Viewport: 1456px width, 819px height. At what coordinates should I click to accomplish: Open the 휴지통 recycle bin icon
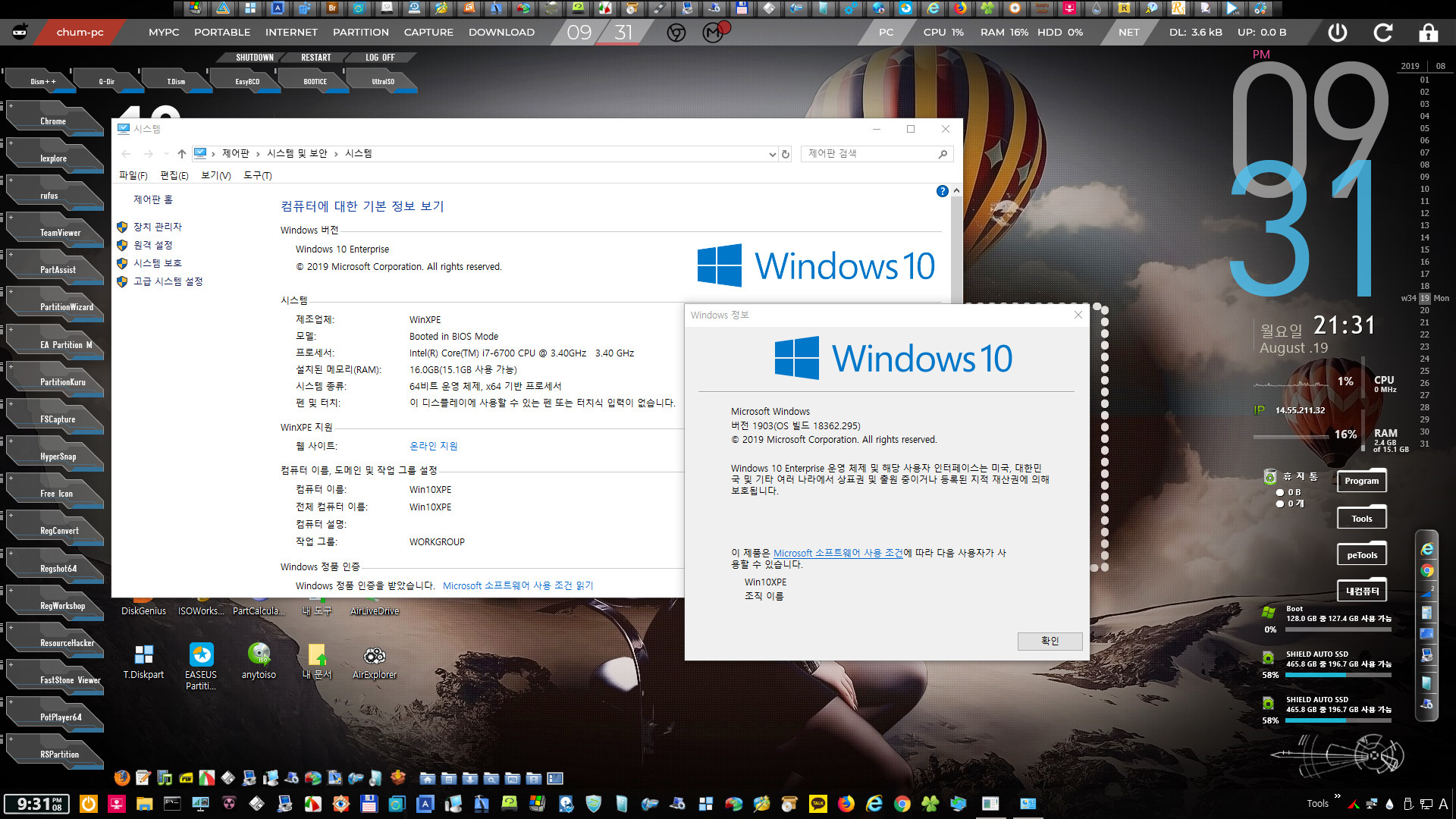[x=1270, y=476]
